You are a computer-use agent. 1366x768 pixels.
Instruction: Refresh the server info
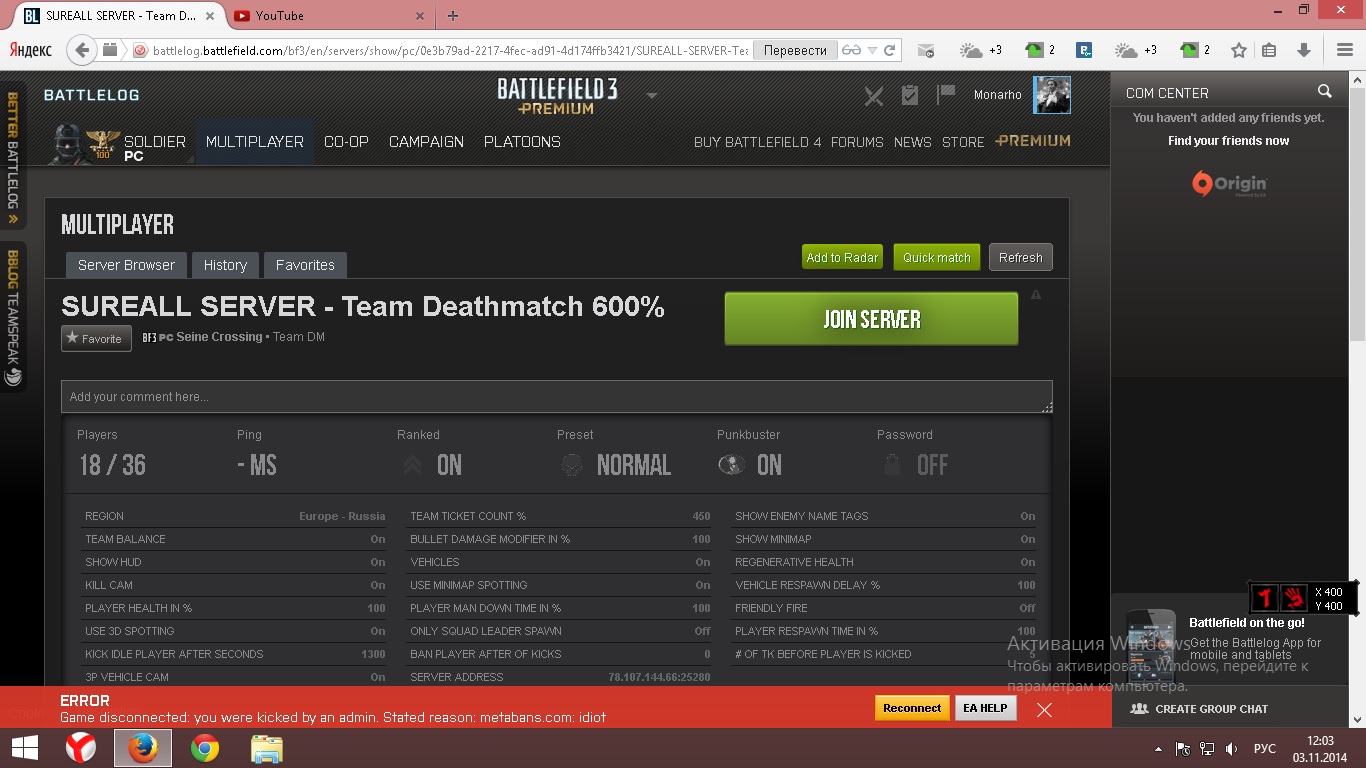[x=1021, y=257]
